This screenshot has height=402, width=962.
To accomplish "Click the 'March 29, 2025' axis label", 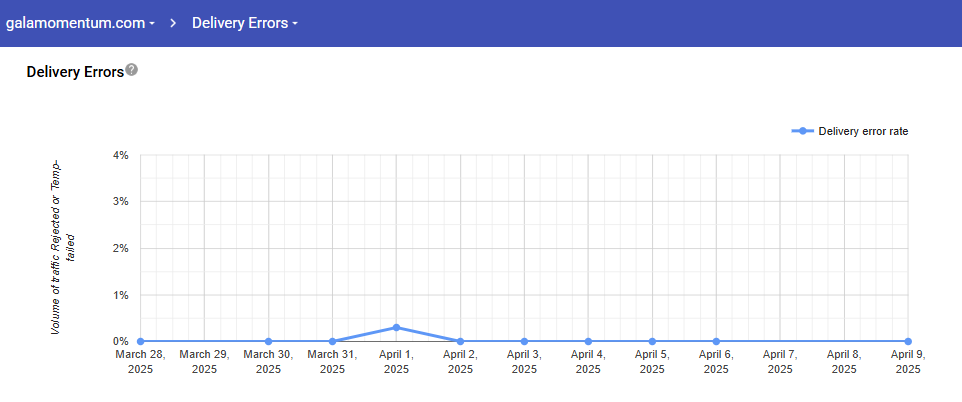I will (x=204, y=361).
